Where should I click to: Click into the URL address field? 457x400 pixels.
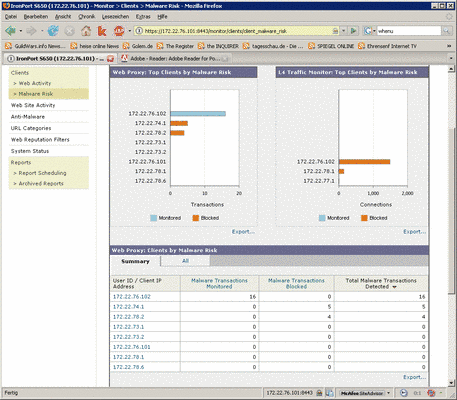click(x=237, y=31)
